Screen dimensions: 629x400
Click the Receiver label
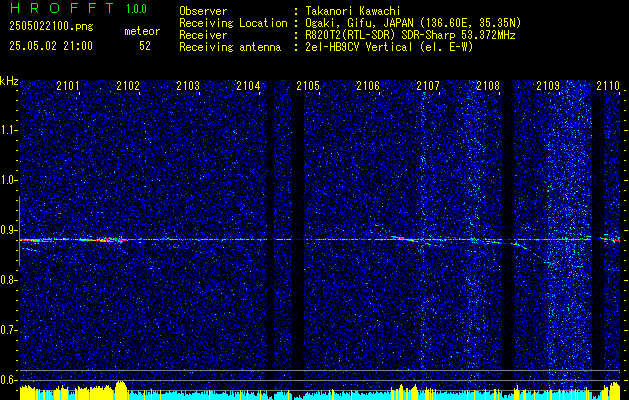click(x=203, y=35)
